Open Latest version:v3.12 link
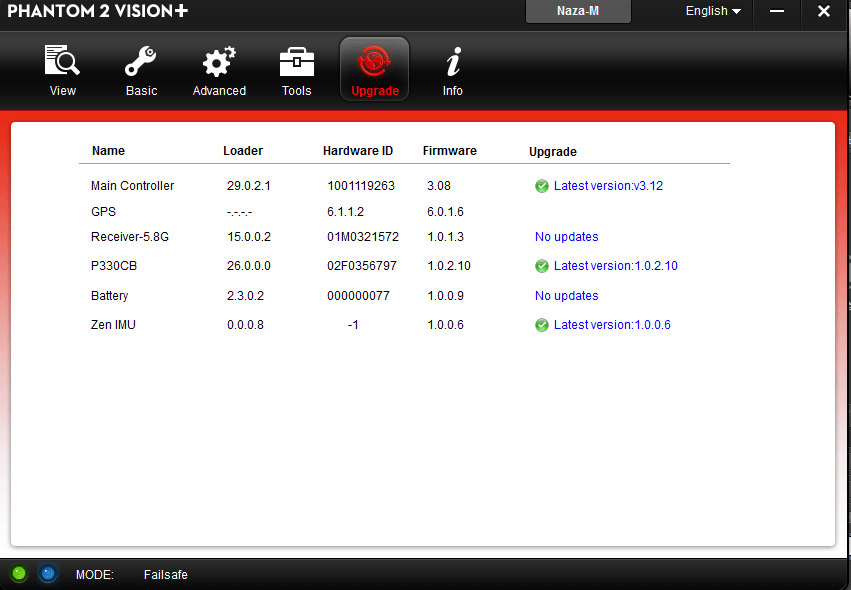851x590 pixels. [x=608, y=186]
